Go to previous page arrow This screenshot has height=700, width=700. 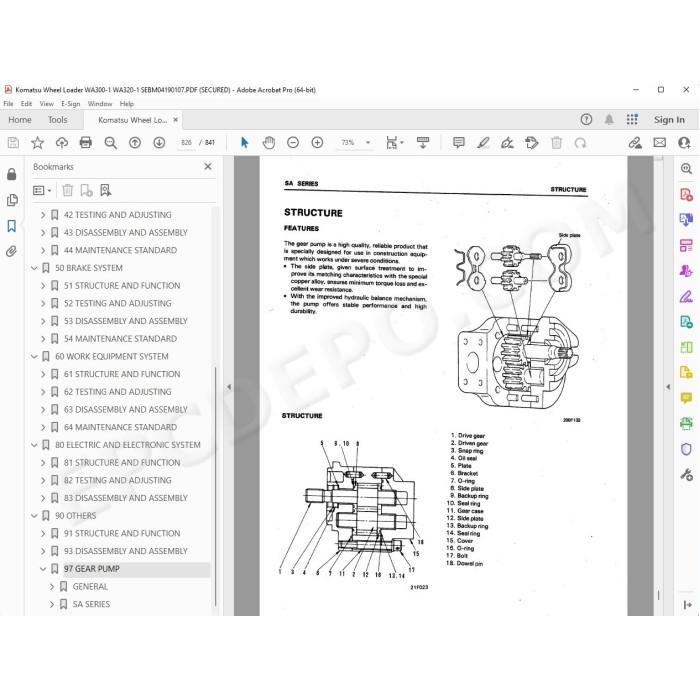click(135, 143)
